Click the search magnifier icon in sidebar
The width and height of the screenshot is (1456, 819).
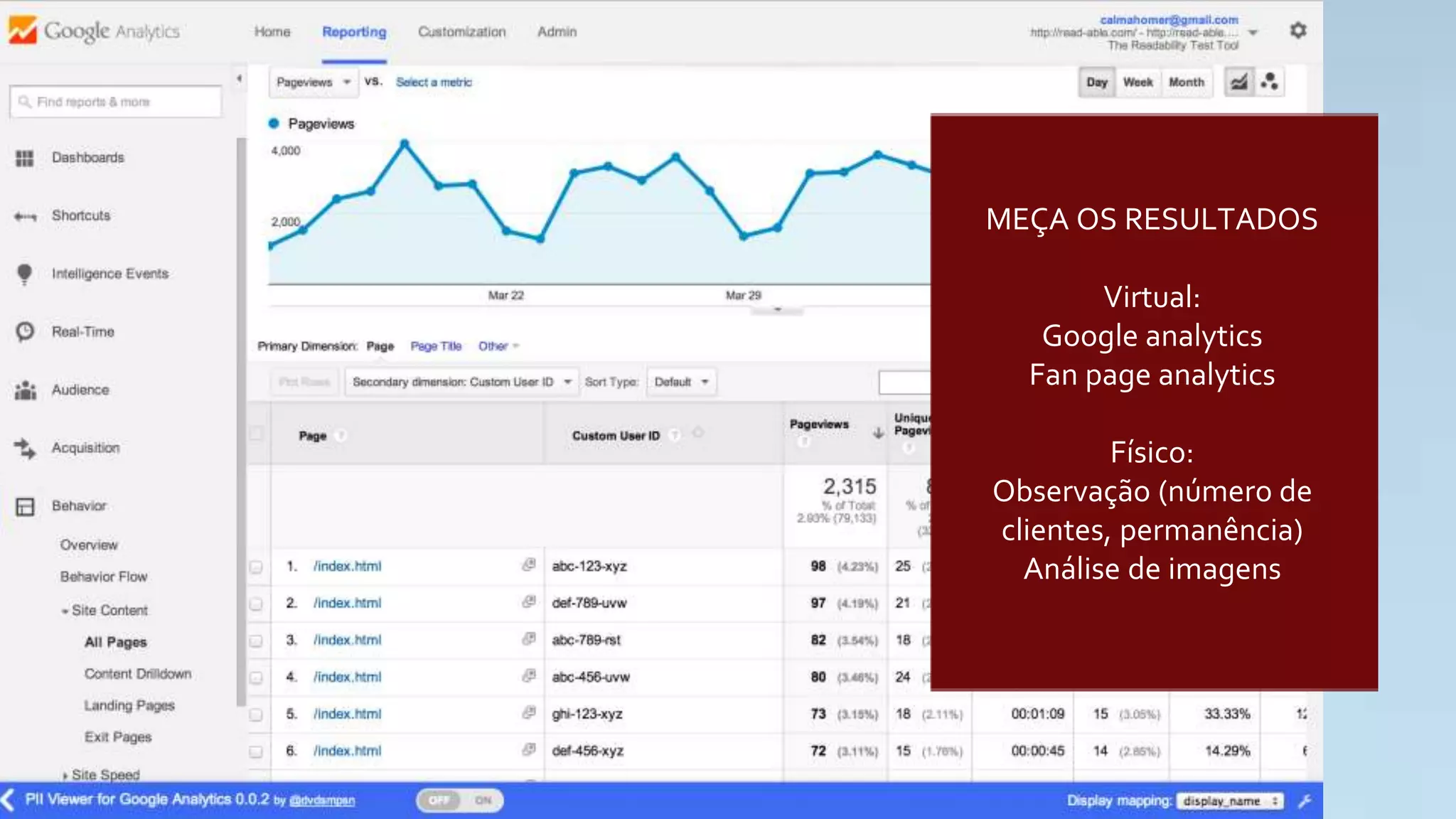(24, 102)
